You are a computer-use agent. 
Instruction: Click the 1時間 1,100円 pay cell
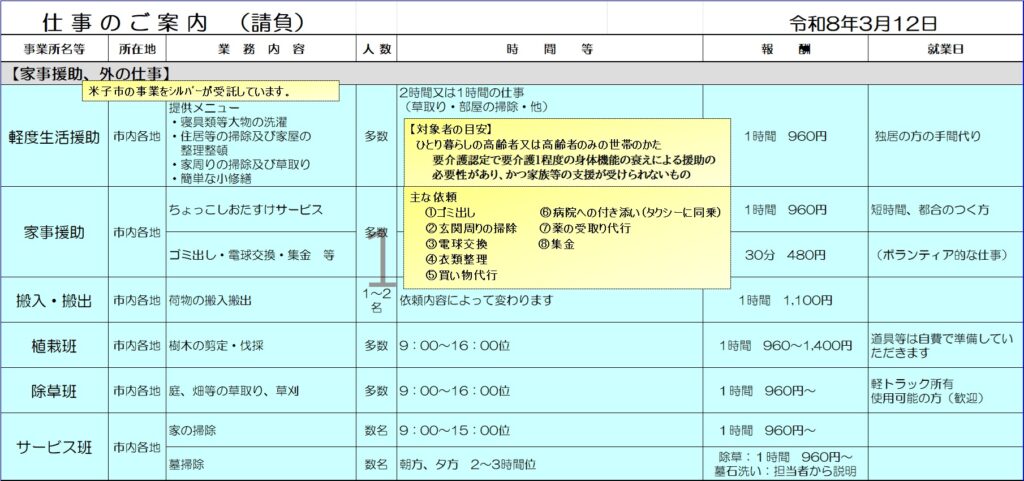click(x=785, y=300)
